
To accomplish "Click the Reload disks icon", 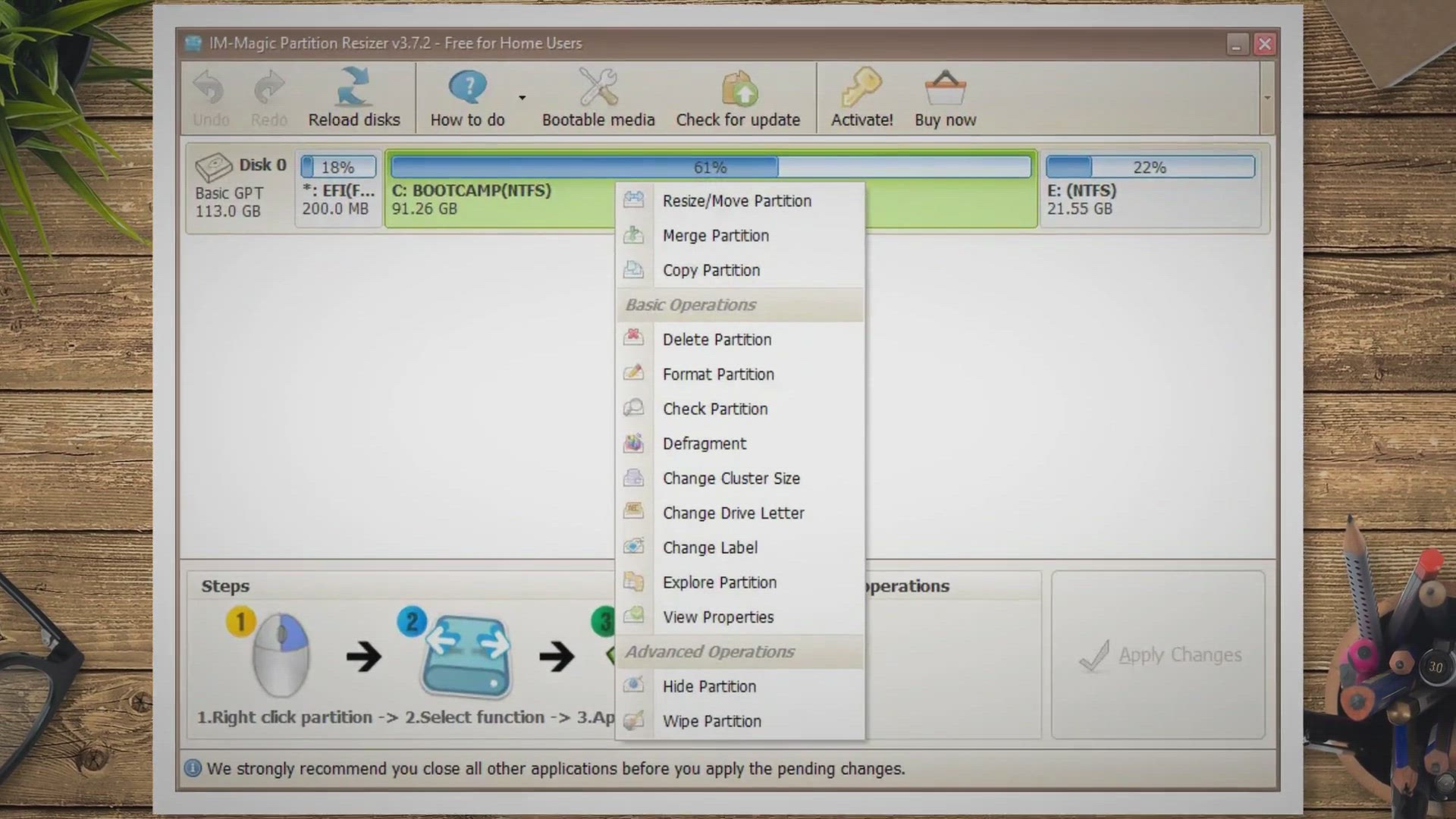I will click(x=353, y=86).
